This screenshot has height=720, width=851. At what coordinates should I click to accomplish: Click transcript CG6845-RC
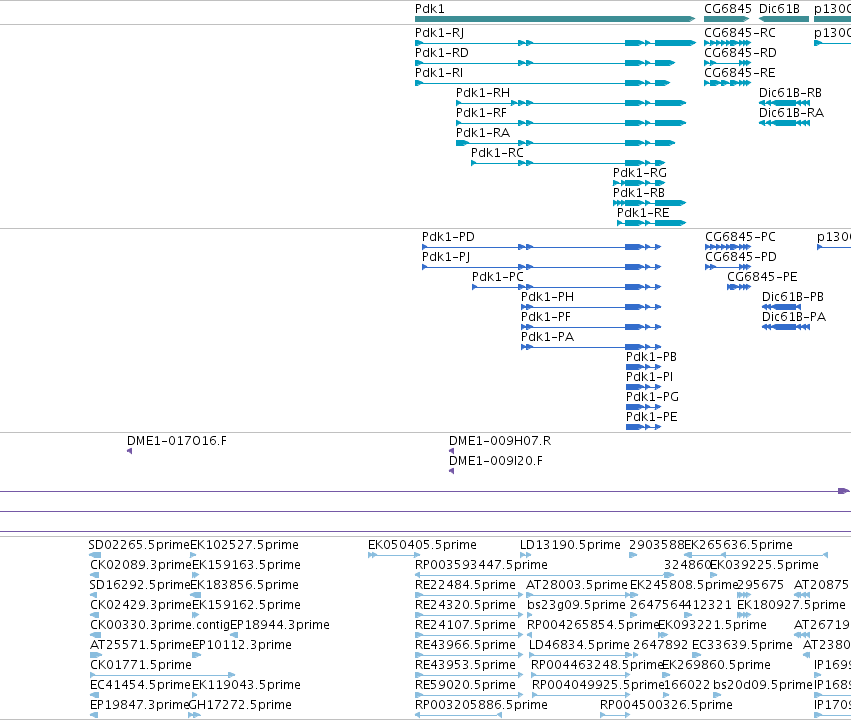(728, 43)
